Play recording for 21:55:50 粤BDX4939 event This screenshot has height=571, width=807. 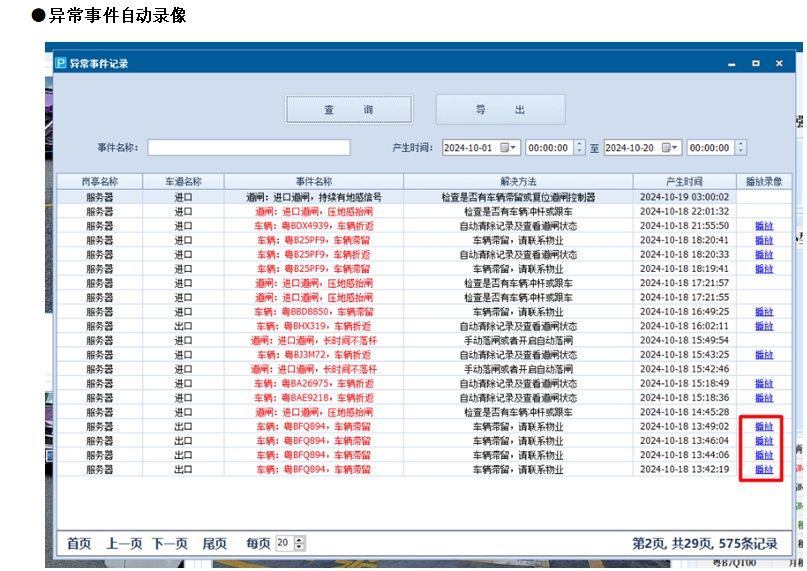(764, 226)
